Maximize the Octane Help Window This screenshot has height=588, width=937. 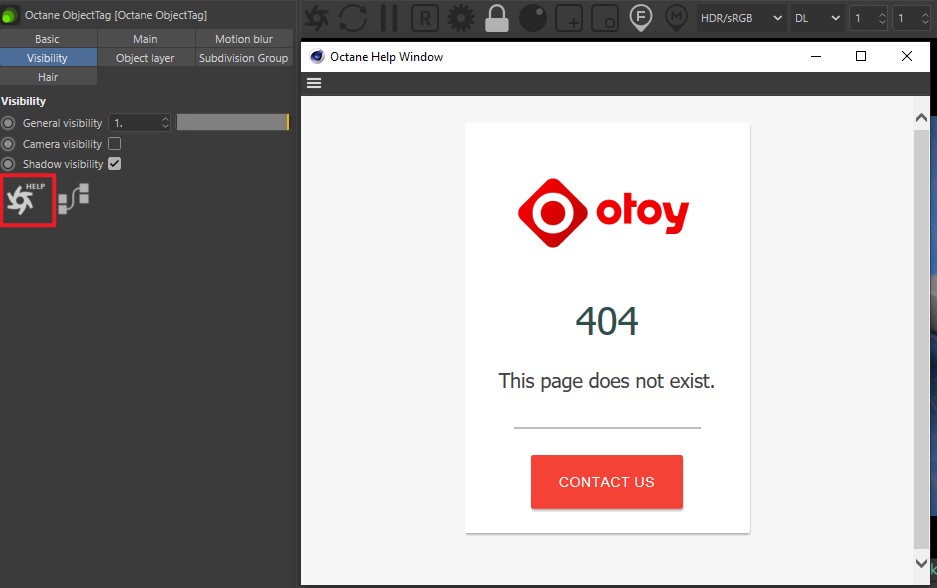pyautogui.click(x=861, y=56)
